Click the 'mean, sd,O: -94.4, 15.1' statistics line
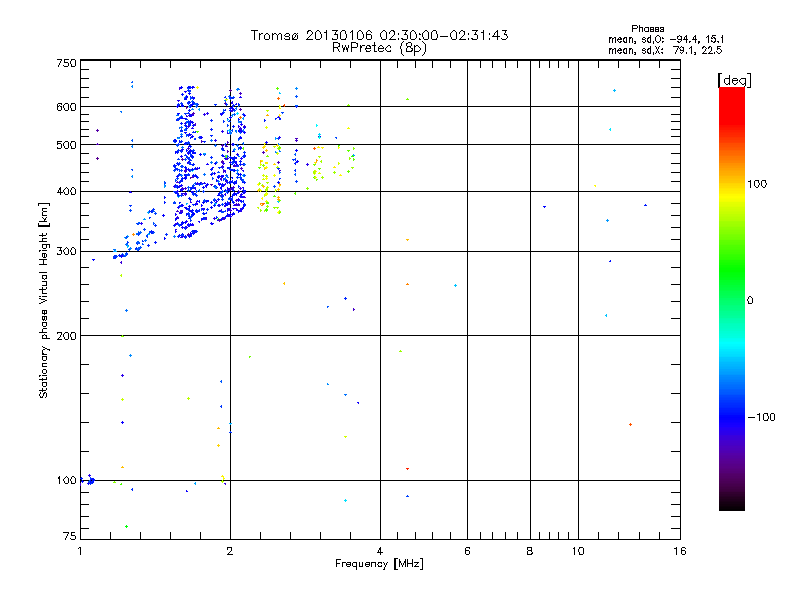 [x=666, y=39]
